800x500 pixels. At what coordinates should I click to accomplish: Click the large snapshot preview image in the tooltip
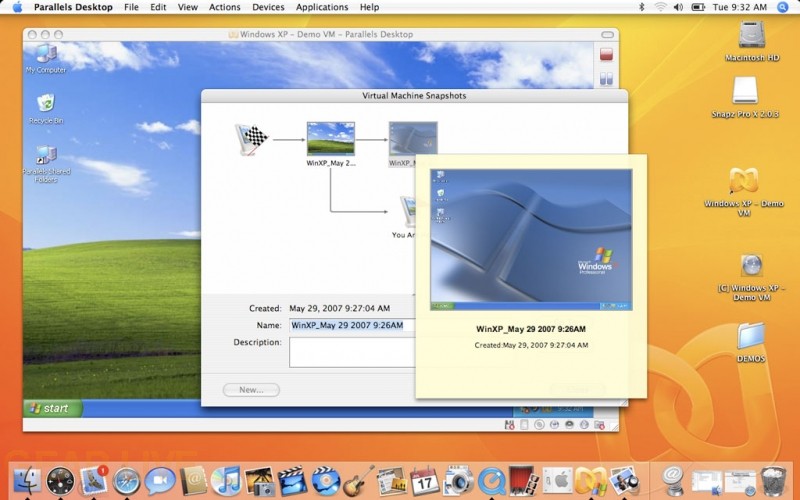click(531, 240)
